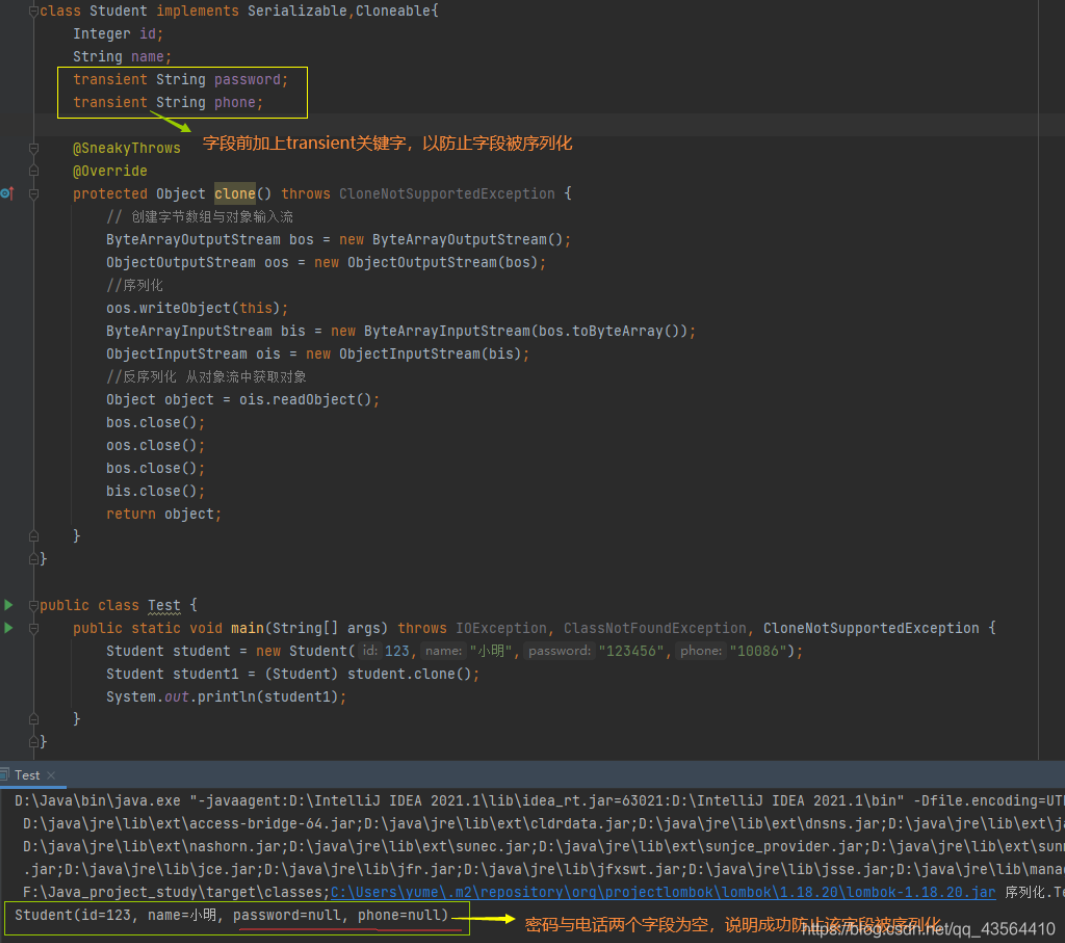This screenshot has width=1065, height=943.
Task: Click 'oos.writeObject(this);' line
Action: 197,308
